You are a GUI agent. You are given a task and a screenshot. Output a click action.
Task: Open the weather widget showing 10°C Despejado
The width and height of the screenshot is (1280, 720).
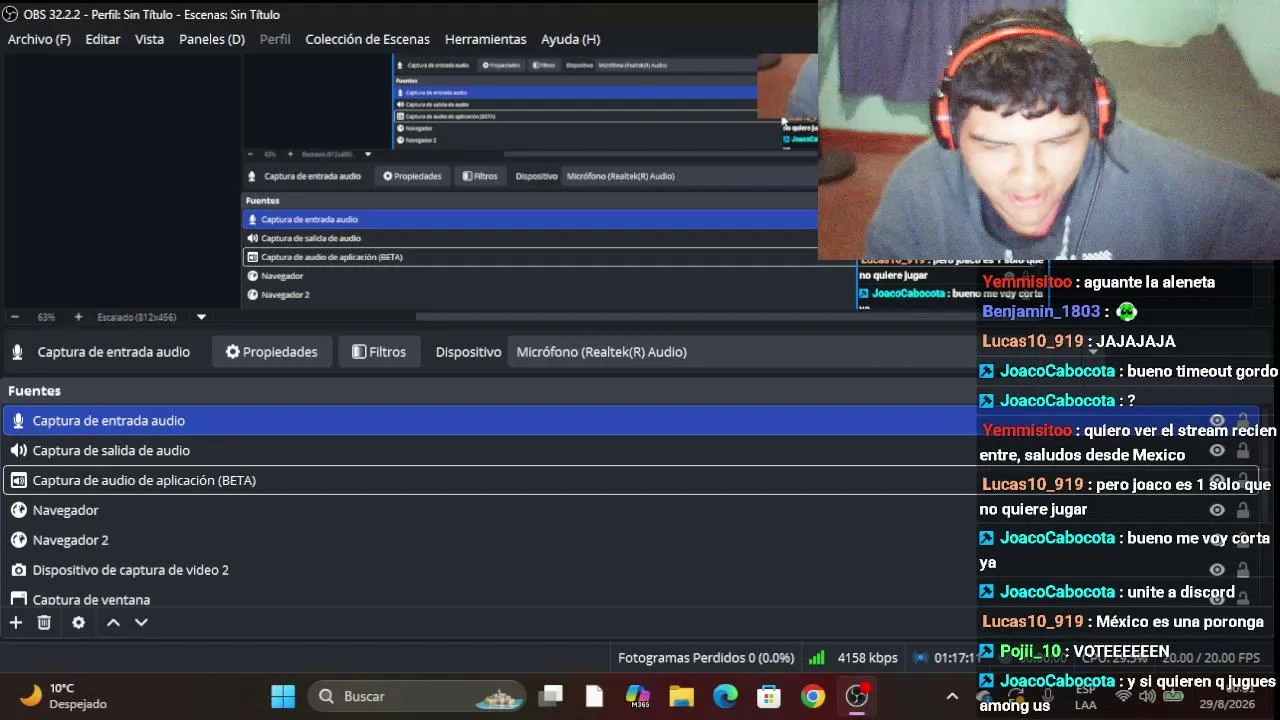[x=64, y=696]
